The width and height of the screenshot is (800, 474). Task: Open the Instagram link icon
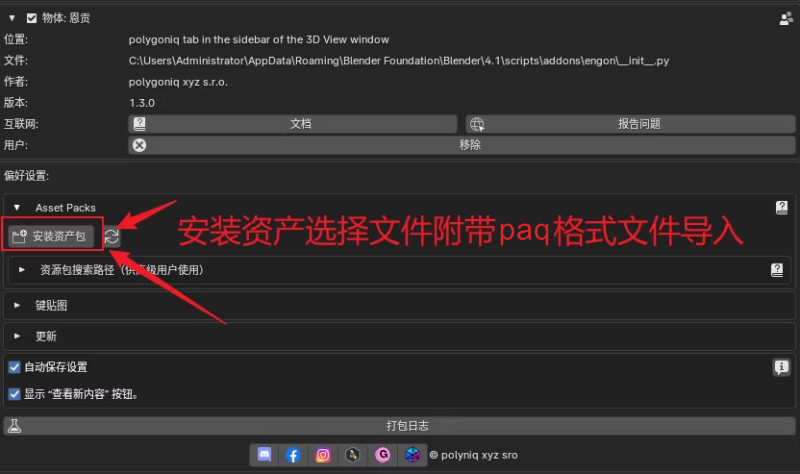(323, 455)
